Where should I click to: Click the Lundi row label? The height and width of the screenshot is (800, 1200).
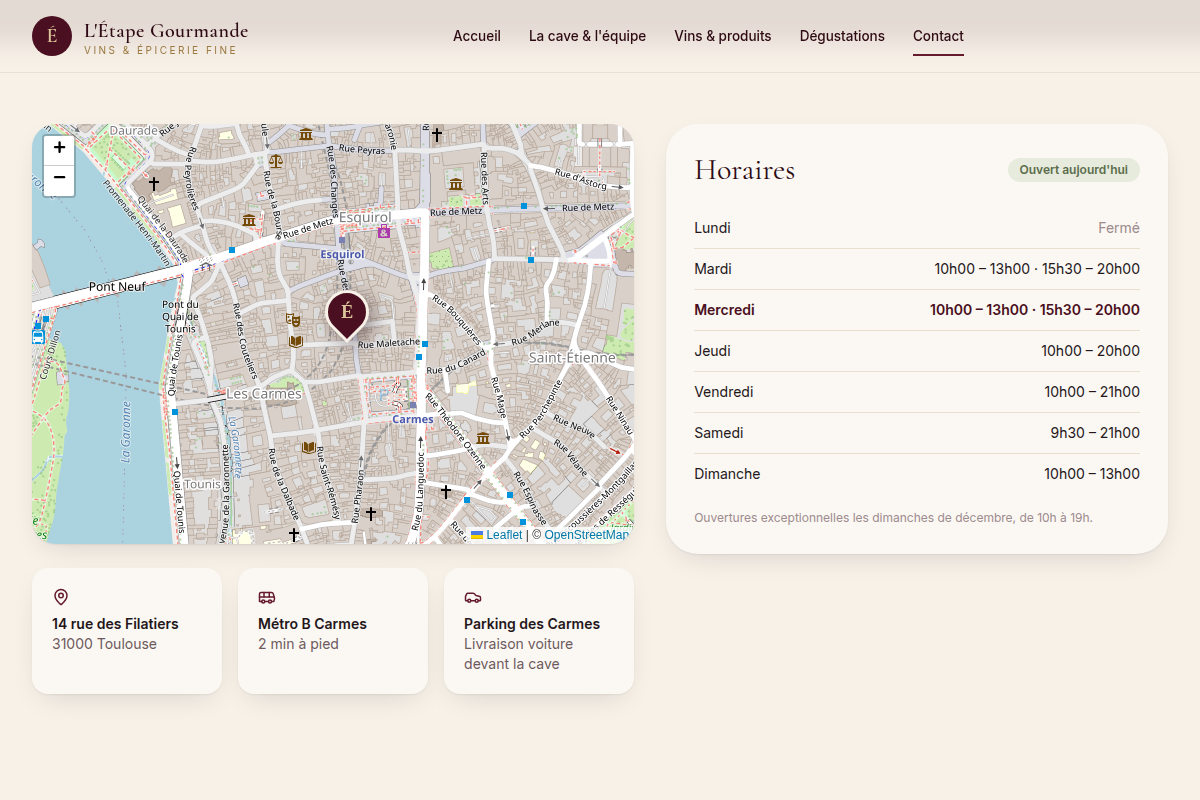coord(712,228)
